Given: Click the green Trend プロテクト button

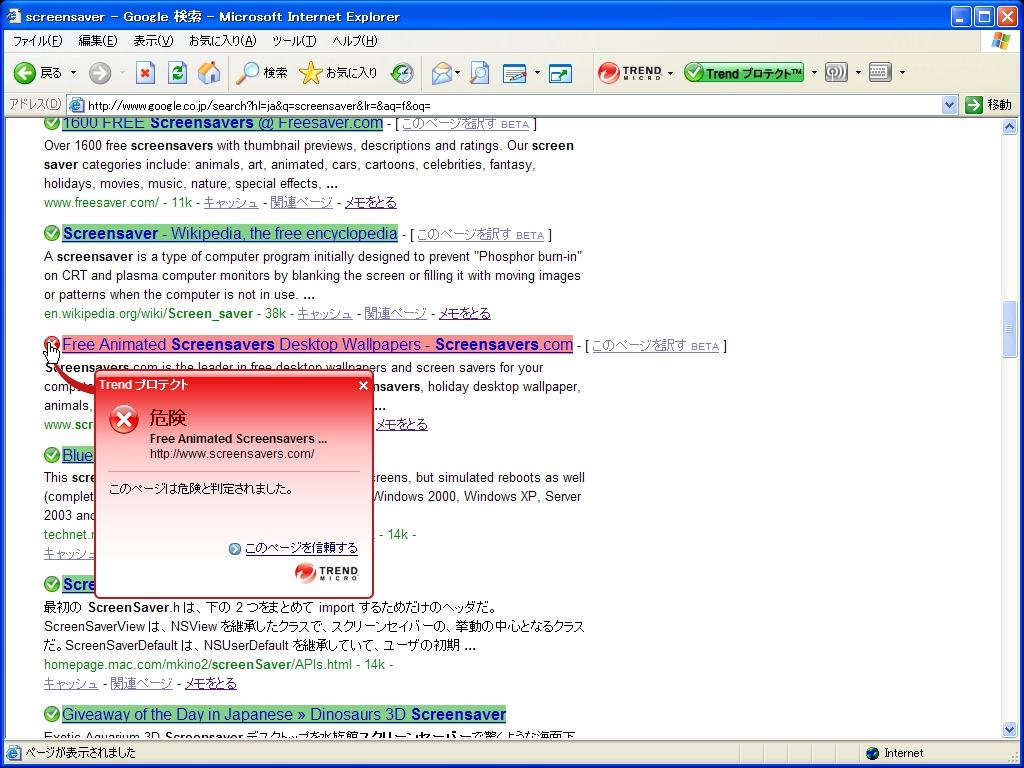Looking at the screenshot, I should [x=744, y=72].
